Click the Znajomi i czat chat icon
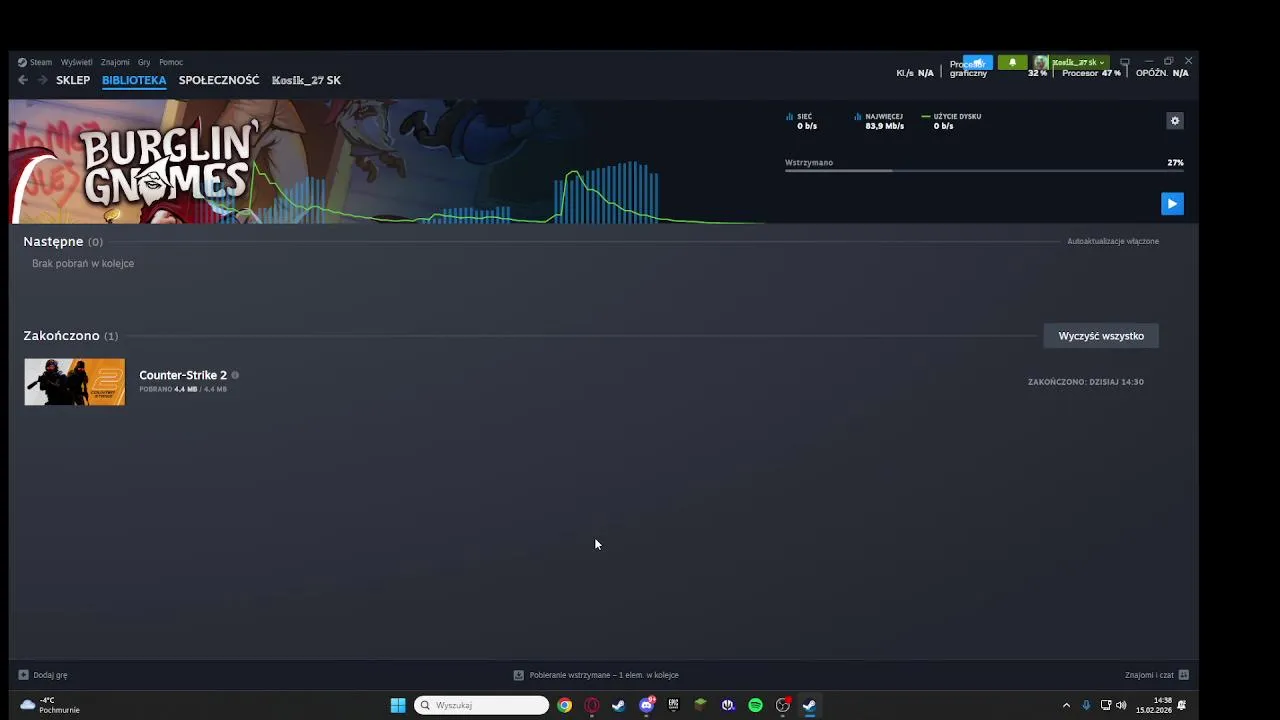Image resolution: width=1280 pixels, height=720 pixels. [1184, 675]
